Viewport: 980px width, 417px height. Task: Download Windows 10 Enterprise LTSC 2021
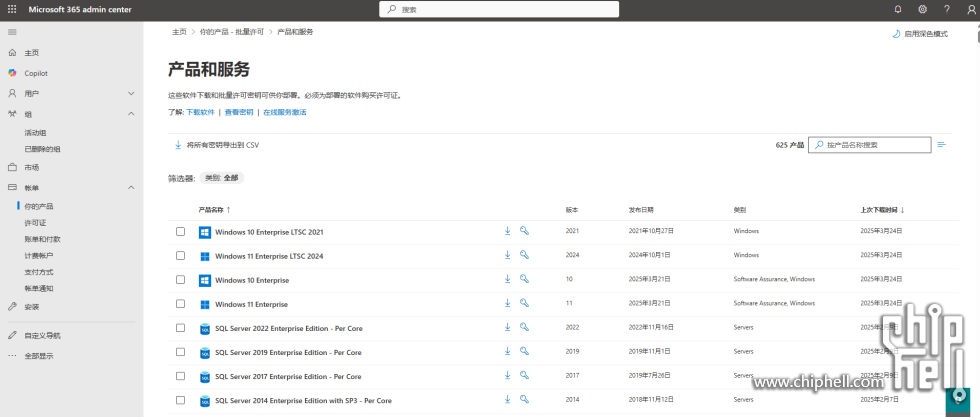508,231
